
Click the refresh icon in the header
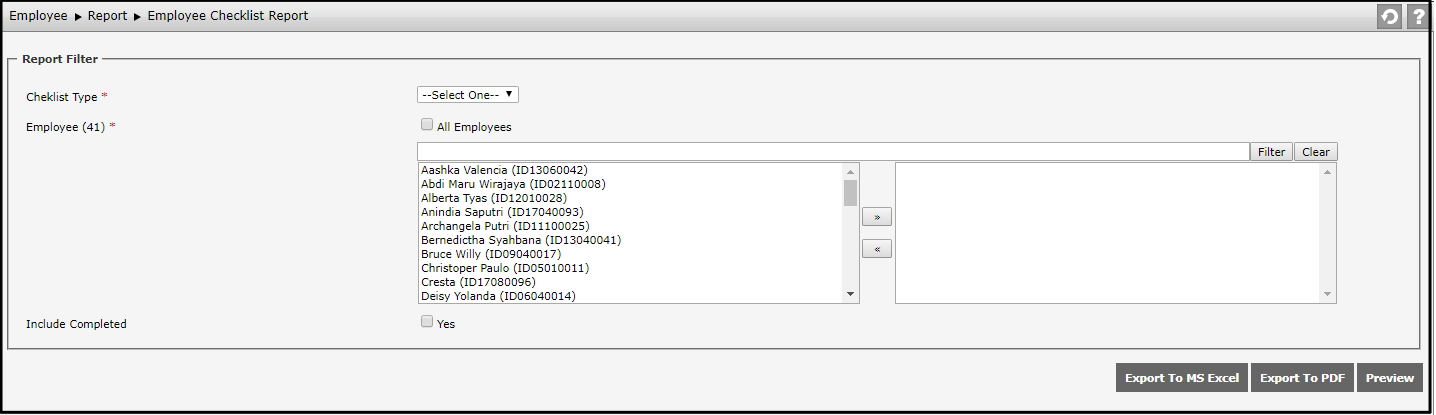1389,17
